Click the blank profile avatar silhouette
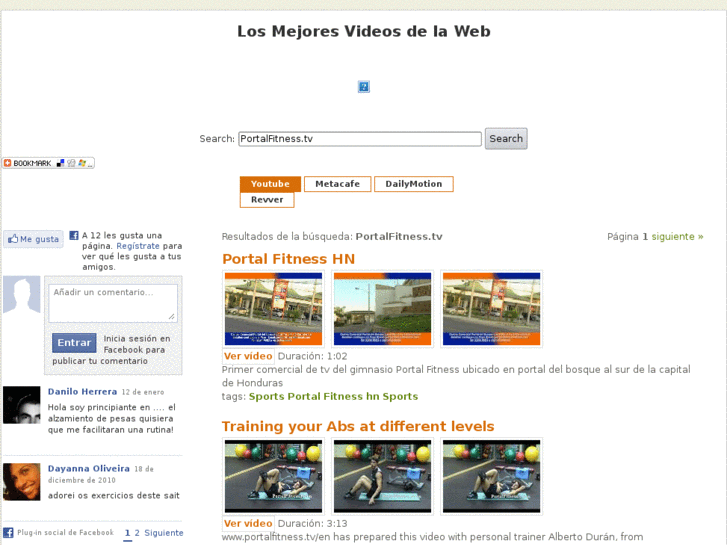Image resolution: width=727 pixels, height=545 pixels. [22, 295]
